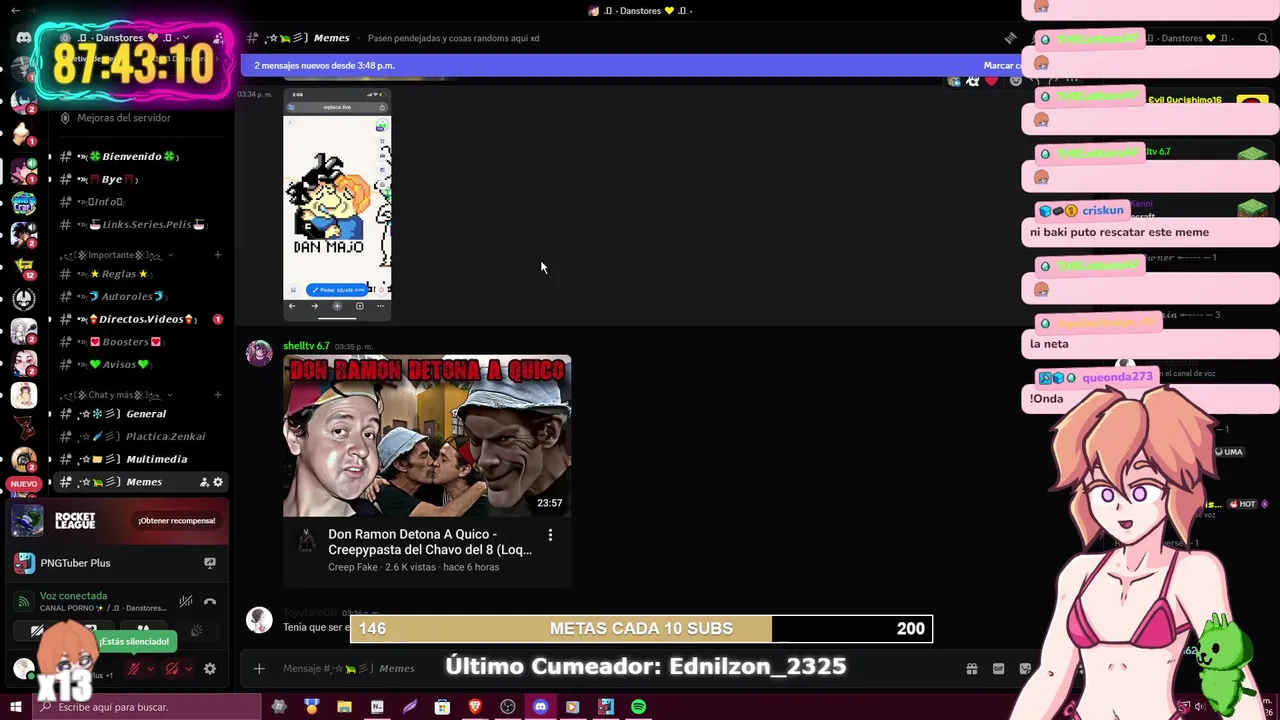Click Mejoras del servidor
This screenshot has height=720, width=1280.
124,118
